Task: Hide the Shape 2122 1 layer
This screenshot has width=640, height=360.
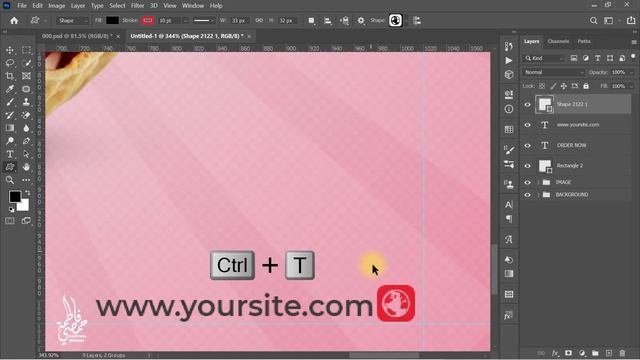Action: (x=527, y=104)
